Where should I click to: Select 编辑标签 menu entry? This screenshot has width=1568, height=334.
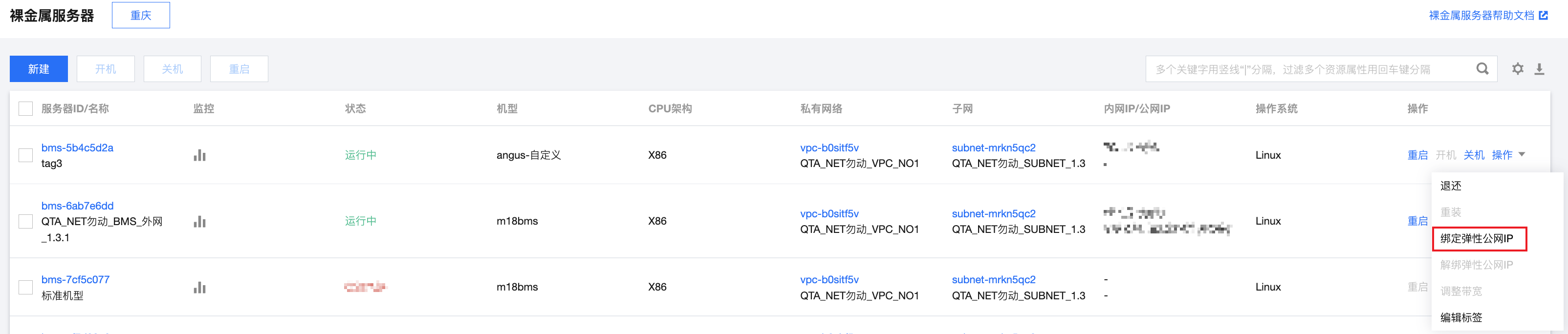click(1461, 317)
